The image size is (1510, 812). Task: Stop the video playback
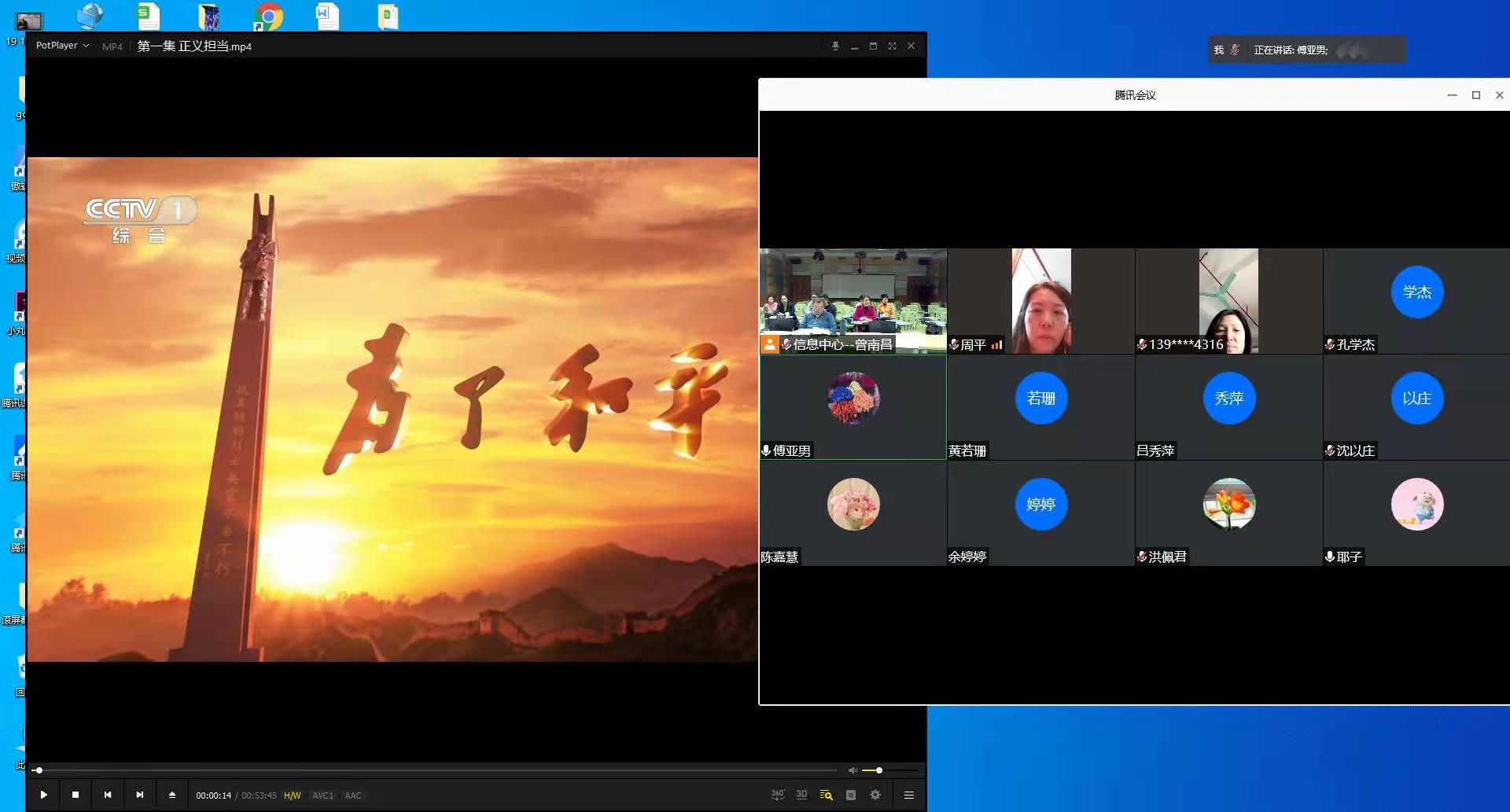(75, 795)
